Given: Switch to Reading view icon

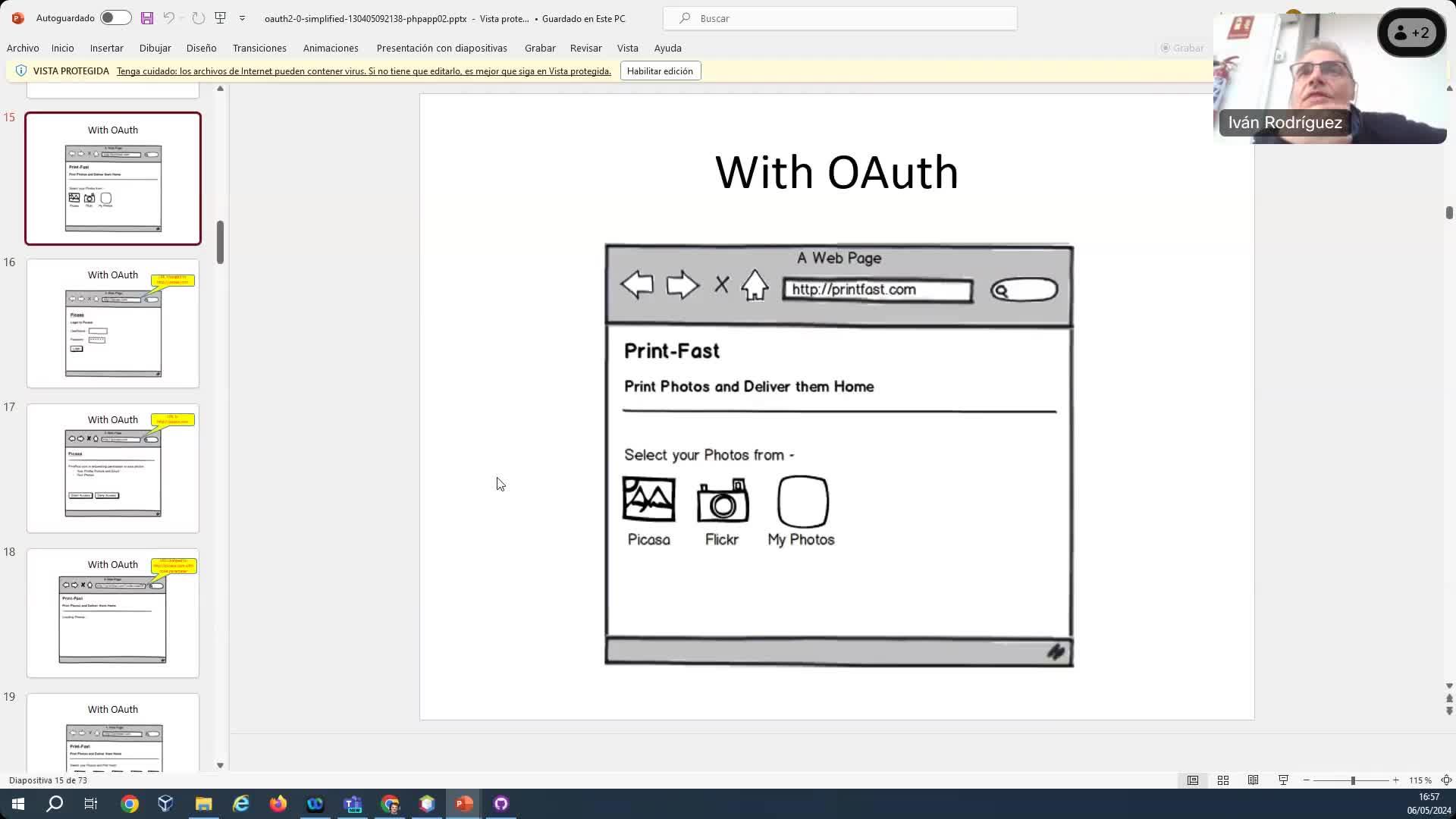Looking at the screenshot, I should coord(1253,780).
